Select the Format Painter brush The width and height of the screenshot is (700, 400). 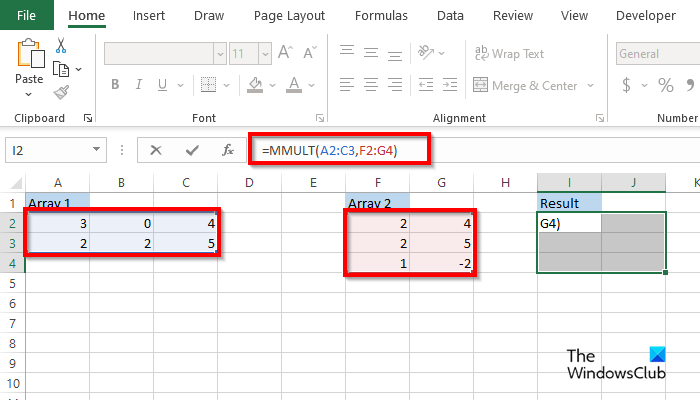coord(61,93)
